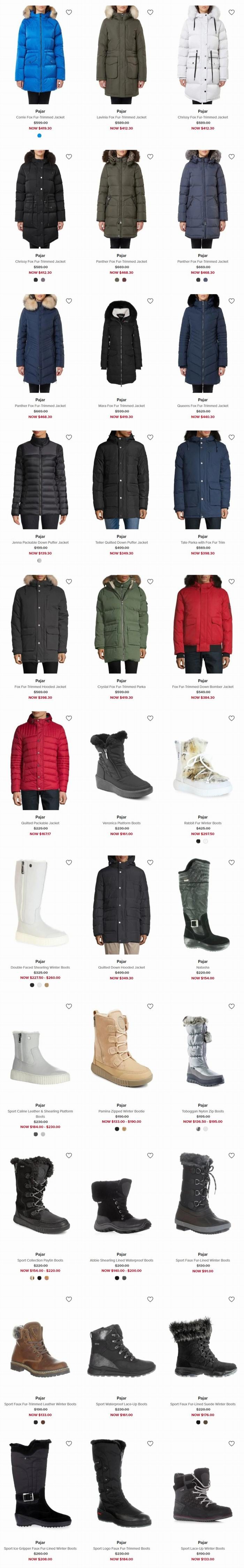
Task: Favorite the blue Corrie Fox Fur-Trimmed Jacket
Action: point(69,12)
